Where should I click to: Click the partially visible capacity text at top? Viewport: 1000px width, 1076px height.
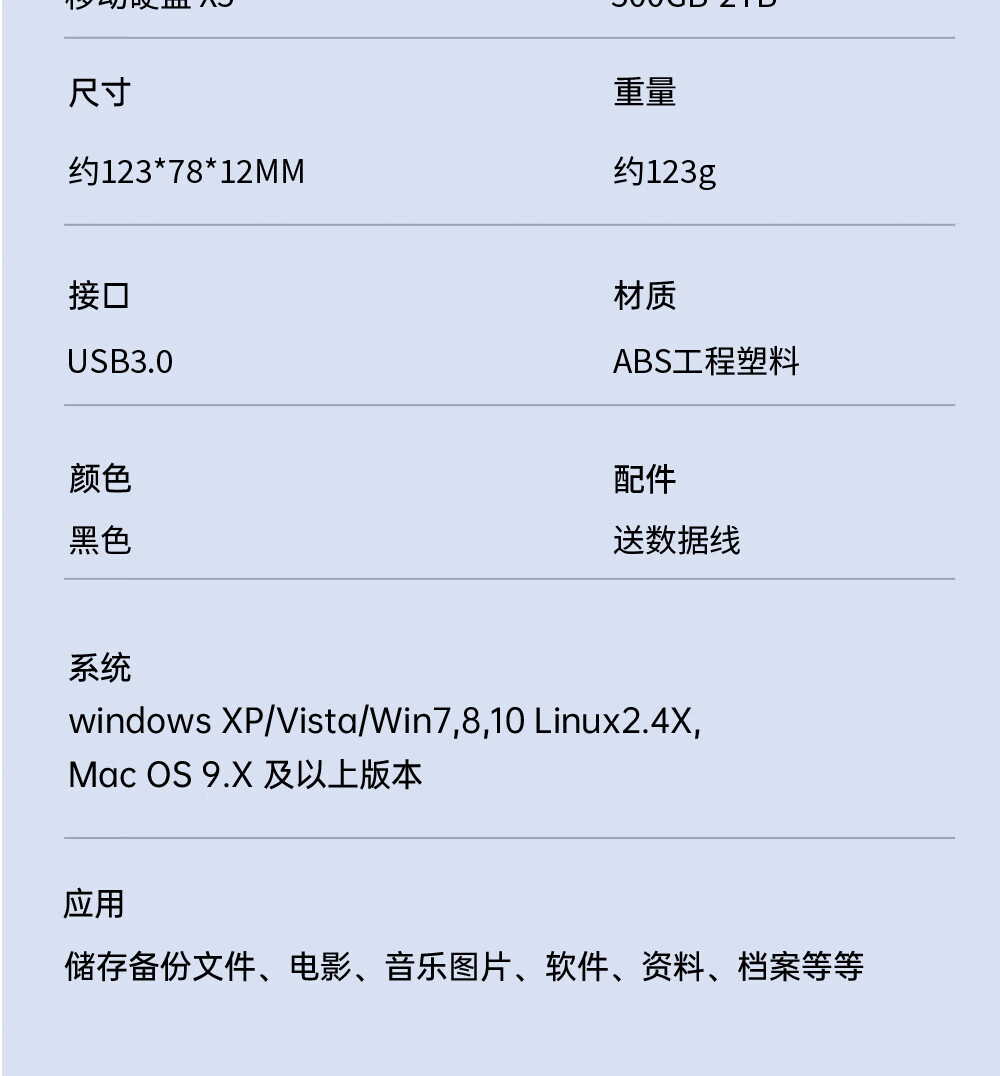tap(694, 4)
